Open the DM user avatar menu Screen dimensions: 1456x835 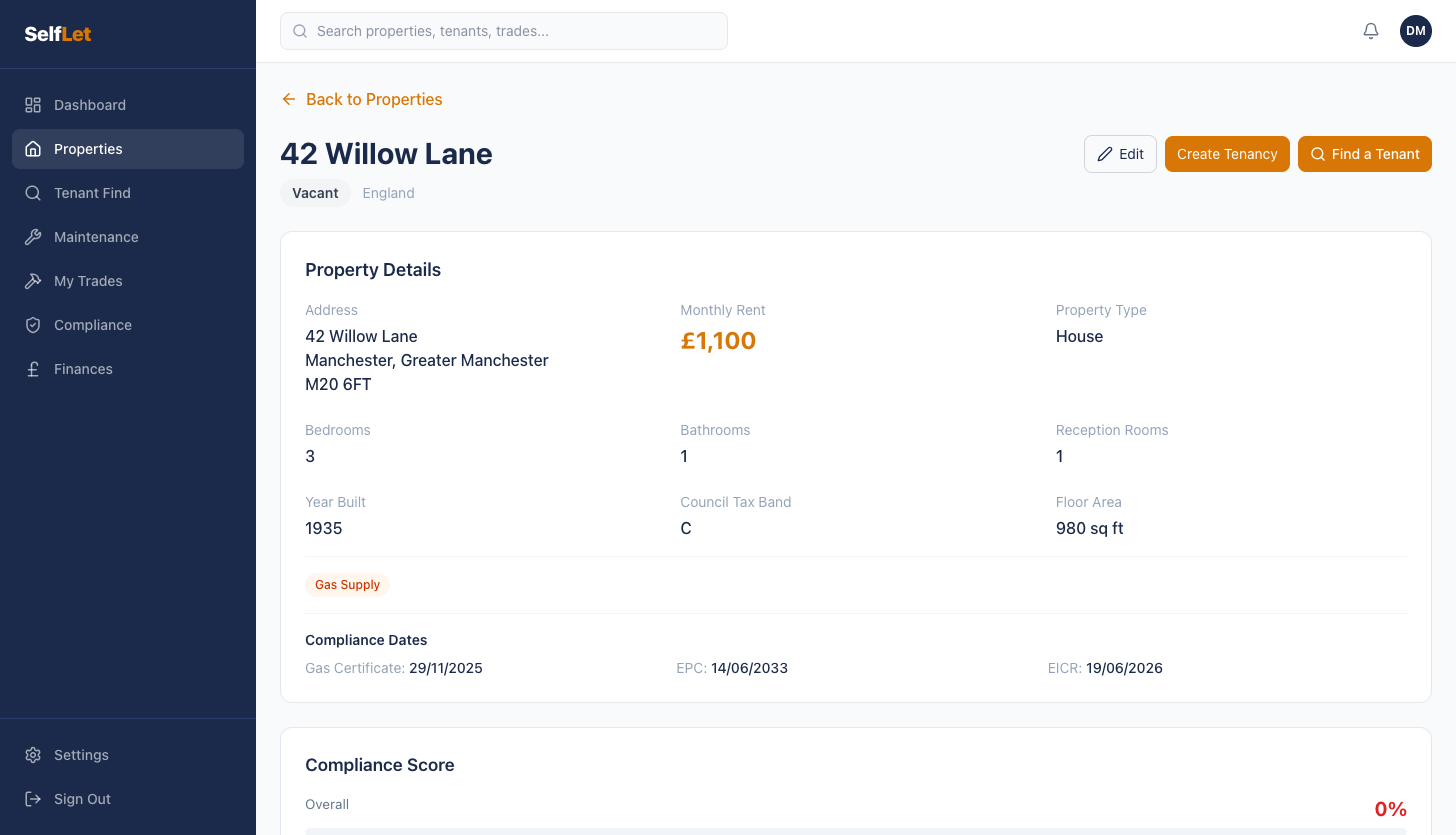click(1416, 31)
